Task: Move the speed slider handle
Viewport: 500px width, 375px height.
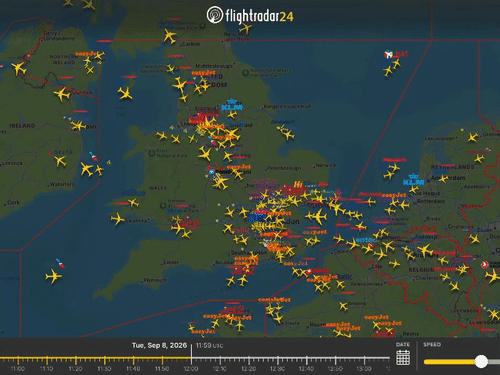Action: 481,362
